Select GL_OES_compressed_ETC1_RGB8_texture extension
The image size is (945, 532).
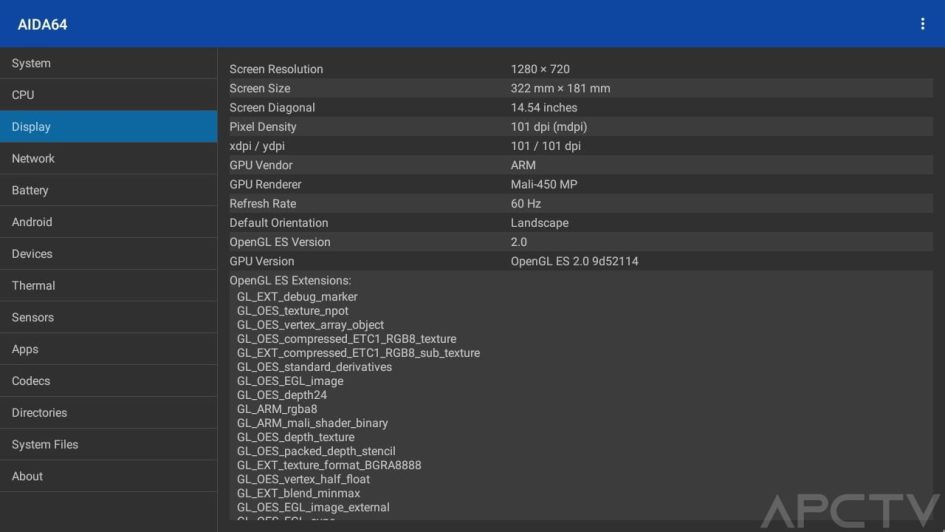(x=347, y=339)
